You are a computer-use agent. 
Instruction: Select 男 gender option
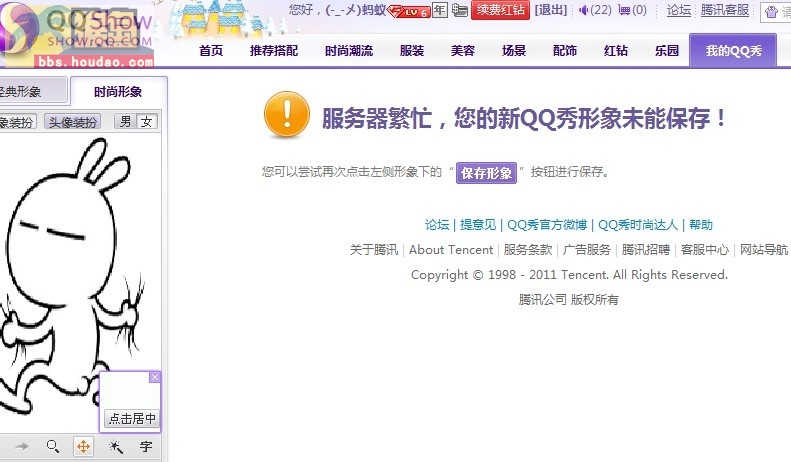tap(126, 122)
